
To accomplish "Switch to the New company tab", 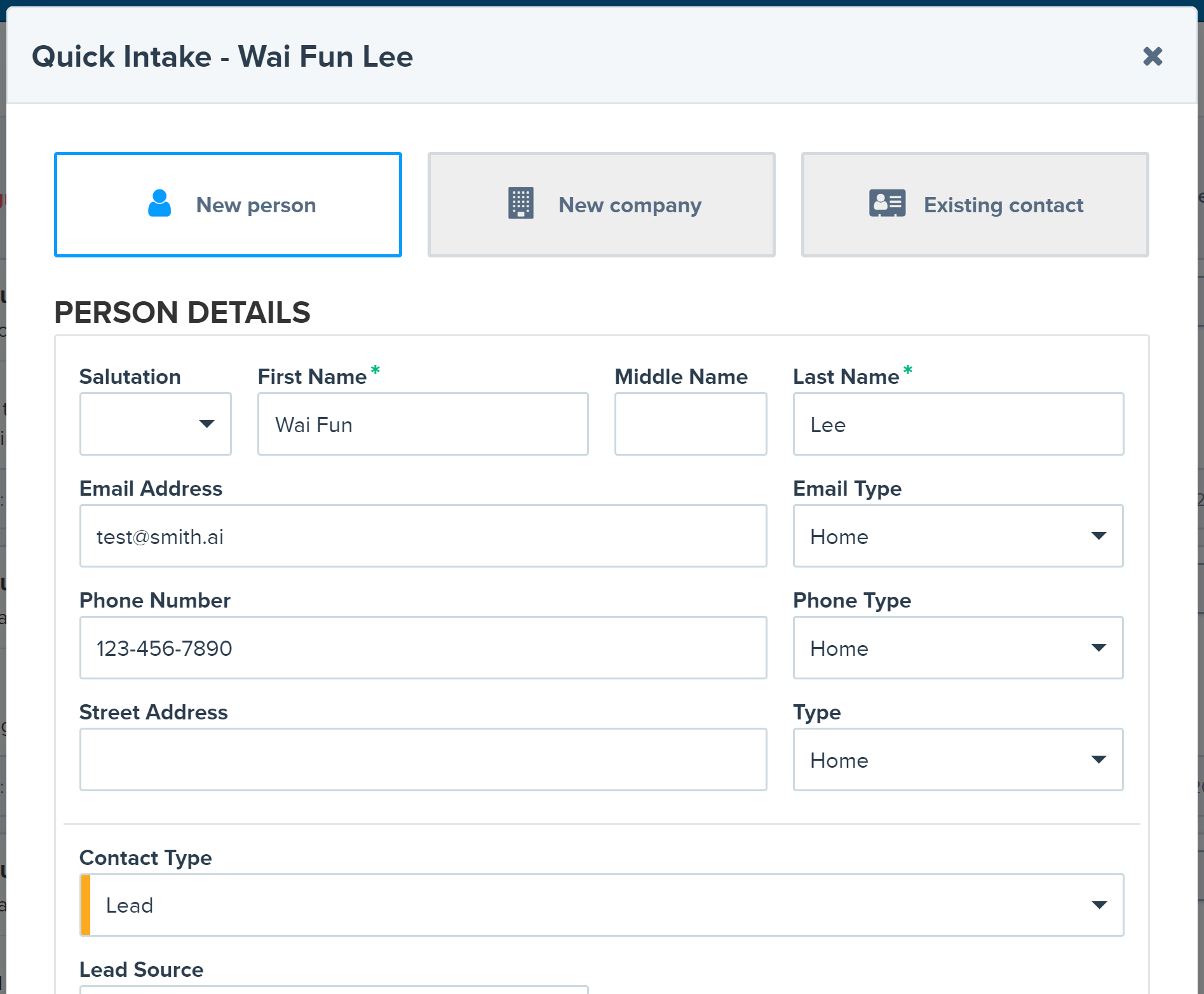I will (x=601, y=205).
